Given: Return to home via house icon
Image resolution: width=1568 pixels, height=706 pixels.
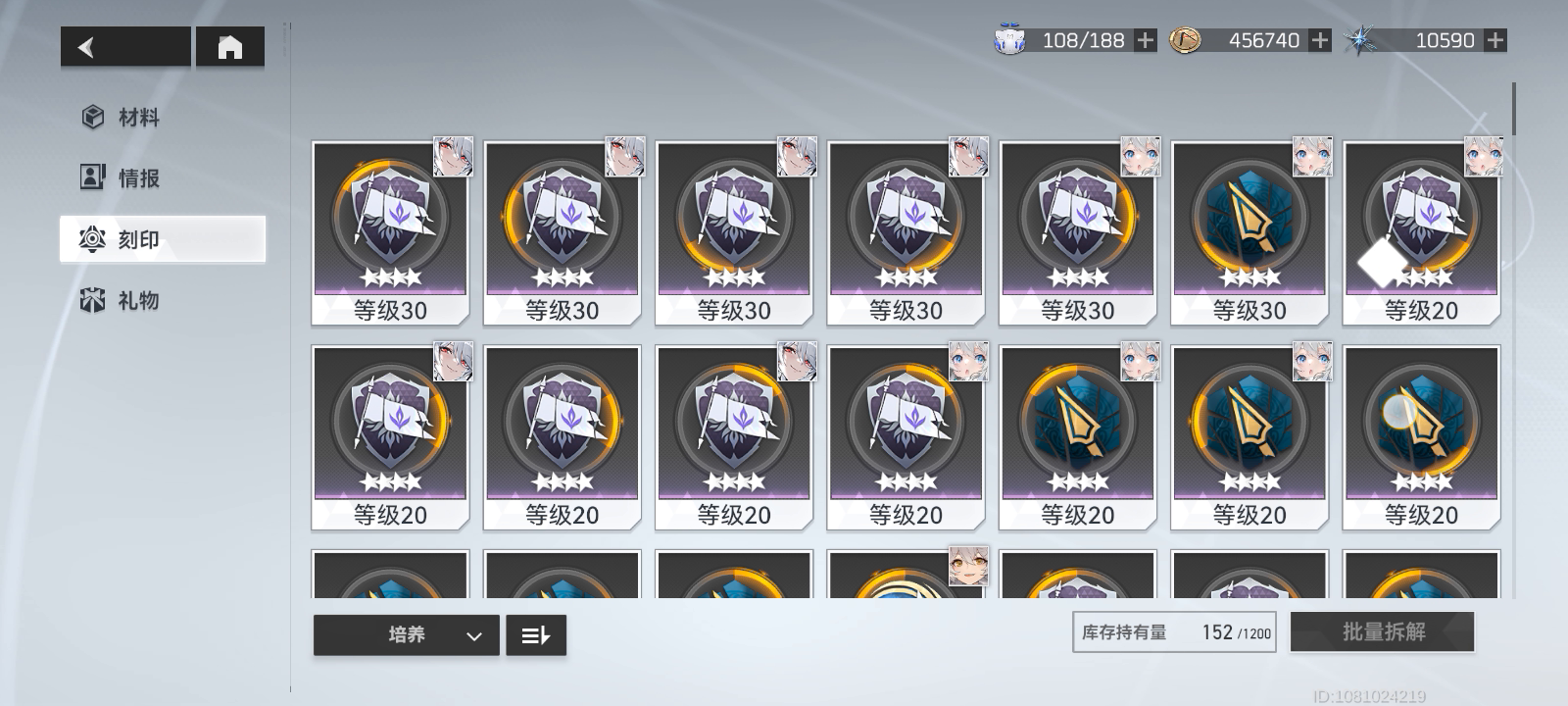Looking at the screenshot, I should coord(230,47).
